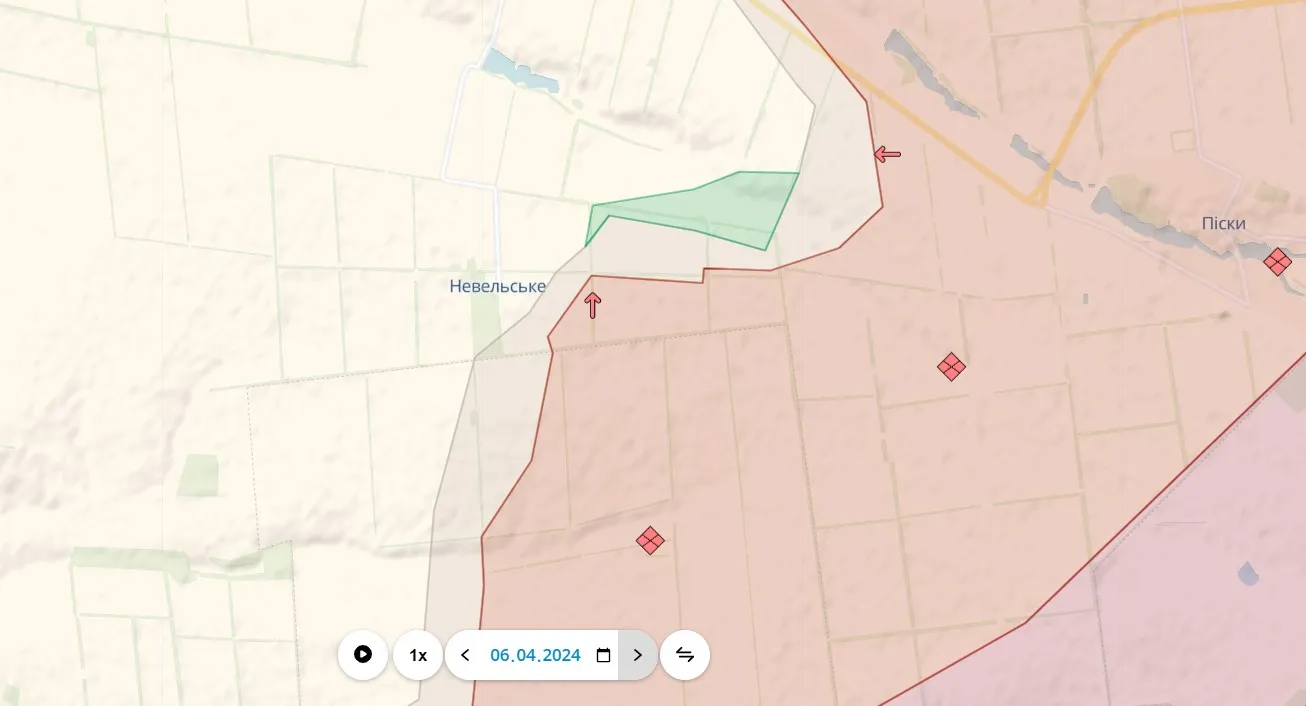Open the calendar date picker icon

click(603, 655)
